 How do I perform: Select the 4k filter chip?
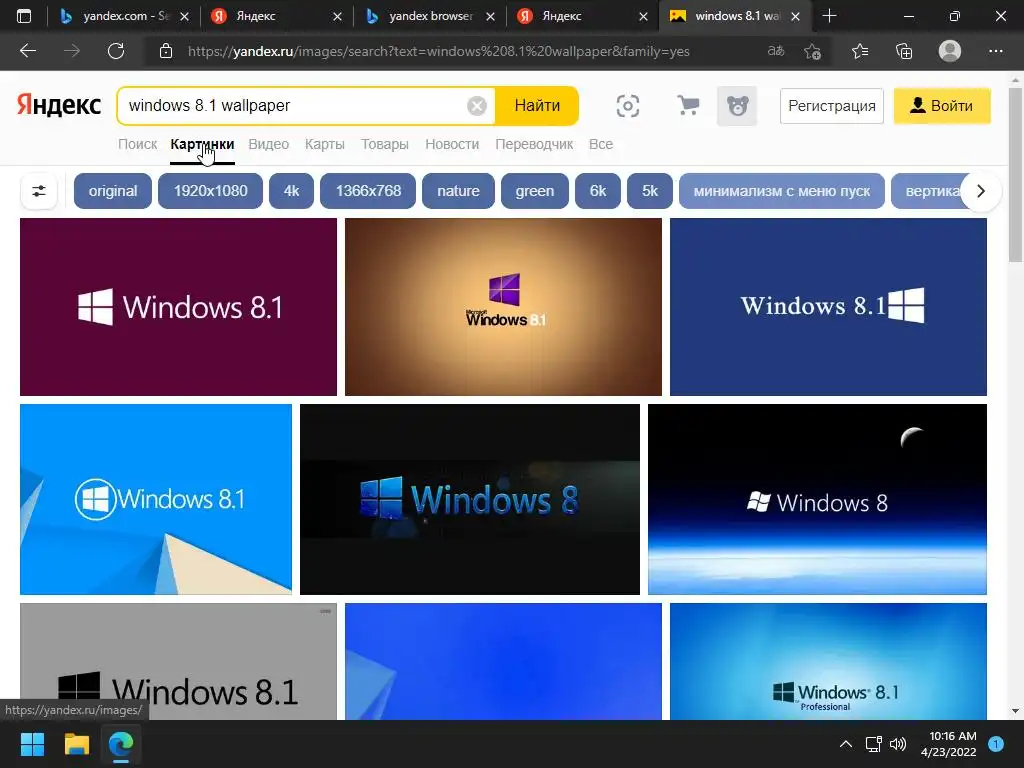291,191
